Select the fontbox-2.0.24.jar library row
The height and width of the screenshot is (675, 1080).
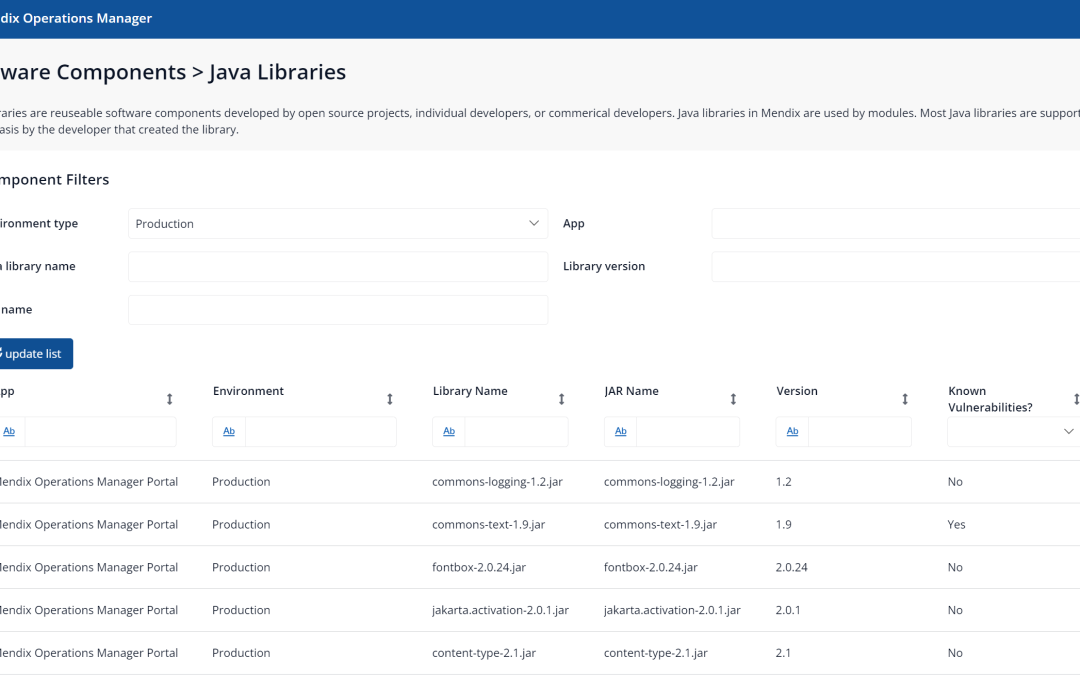pos(479,567)
